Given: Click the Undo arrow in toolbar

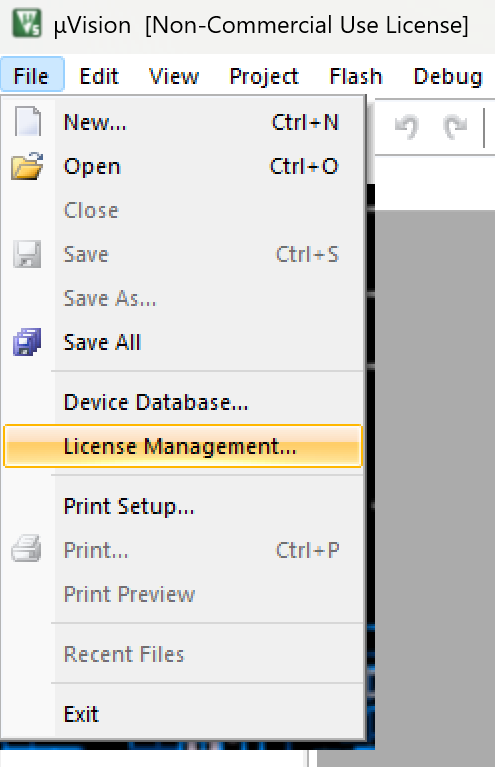Looking at the screenshot, I should coord(407,127).
